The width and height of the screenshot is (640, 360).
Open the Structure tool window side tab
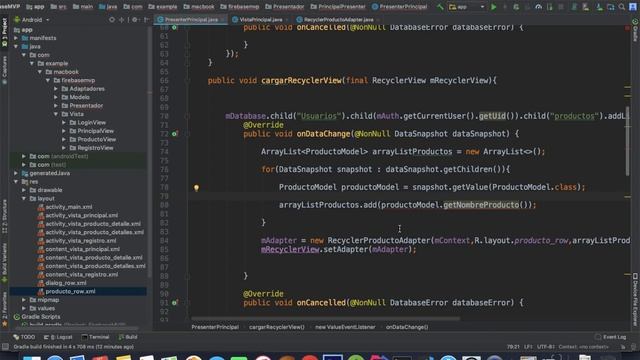click(x=4, y=217)
